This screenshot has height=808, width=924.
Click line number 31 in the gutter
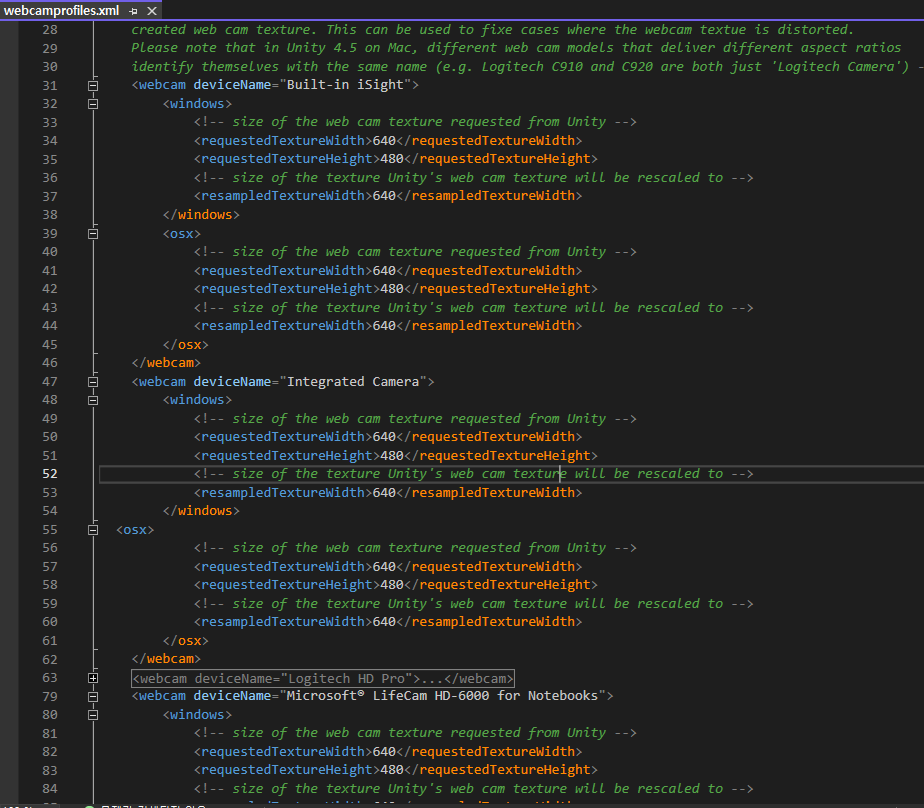click(x=50, y=85)
